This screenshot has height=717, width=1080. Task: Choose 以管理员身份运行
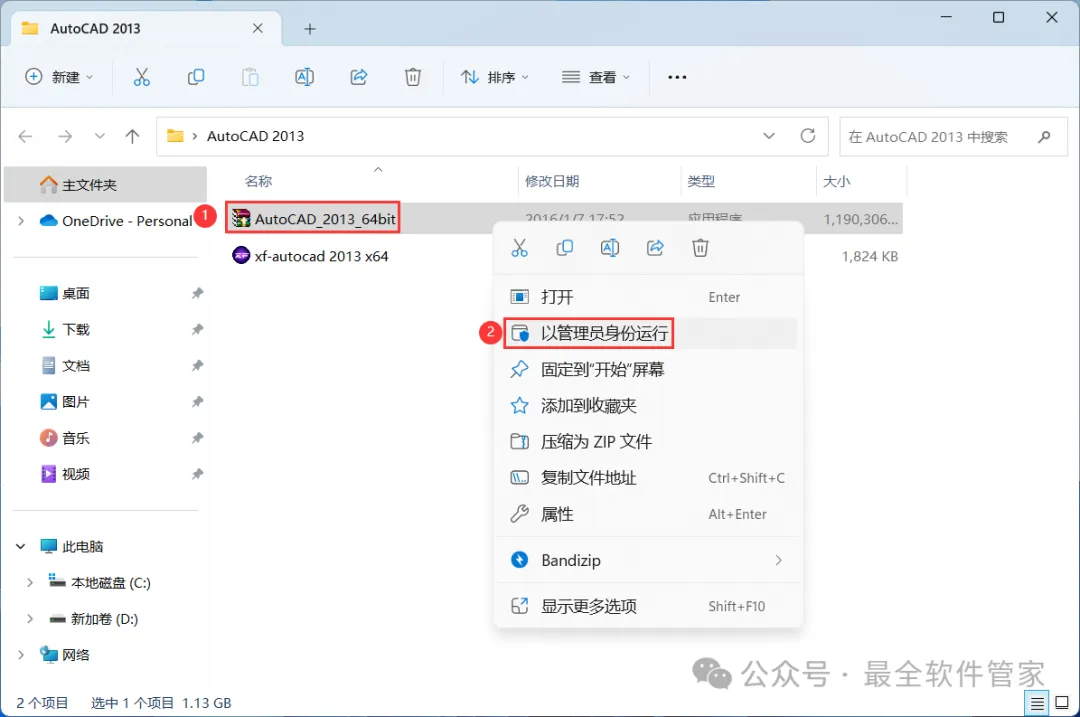649,333
